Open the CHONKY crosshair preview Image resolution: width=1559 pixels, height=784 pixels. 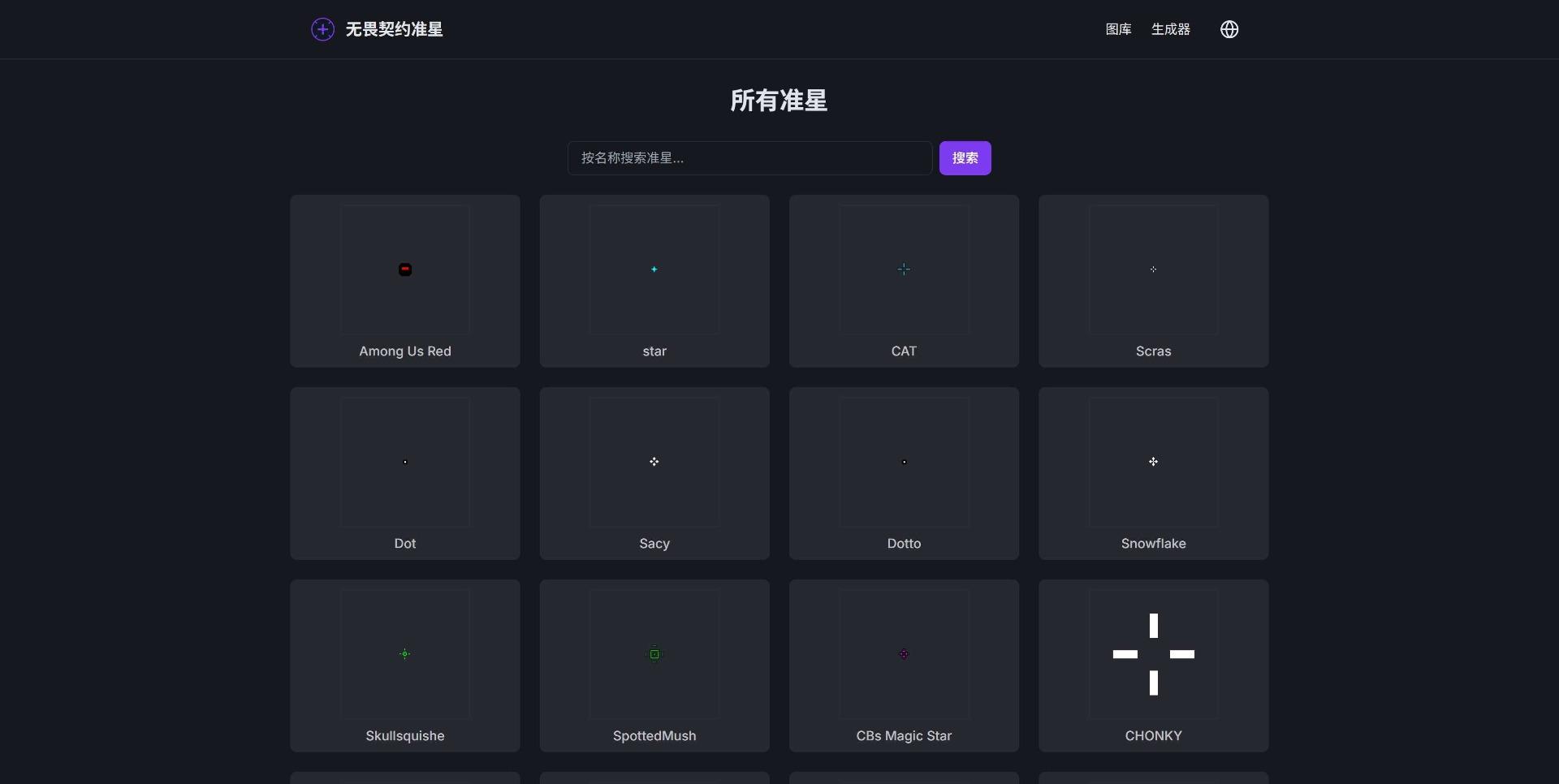point(1153,654)
